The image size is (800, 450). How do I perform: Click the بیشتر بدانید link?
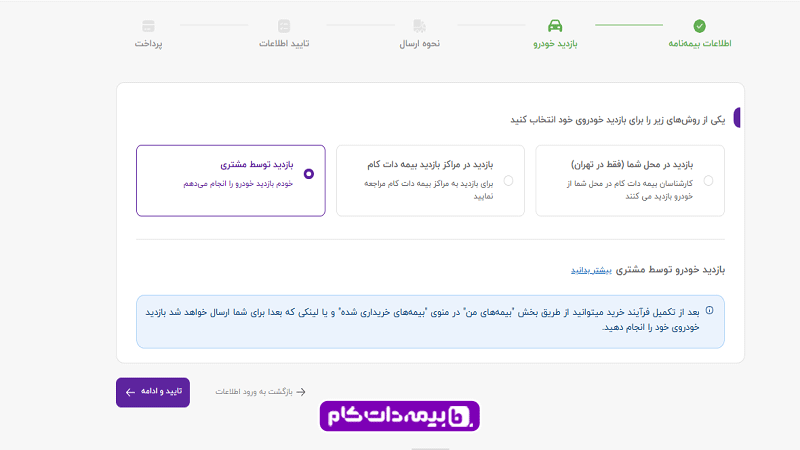click(x=591, y=270)
